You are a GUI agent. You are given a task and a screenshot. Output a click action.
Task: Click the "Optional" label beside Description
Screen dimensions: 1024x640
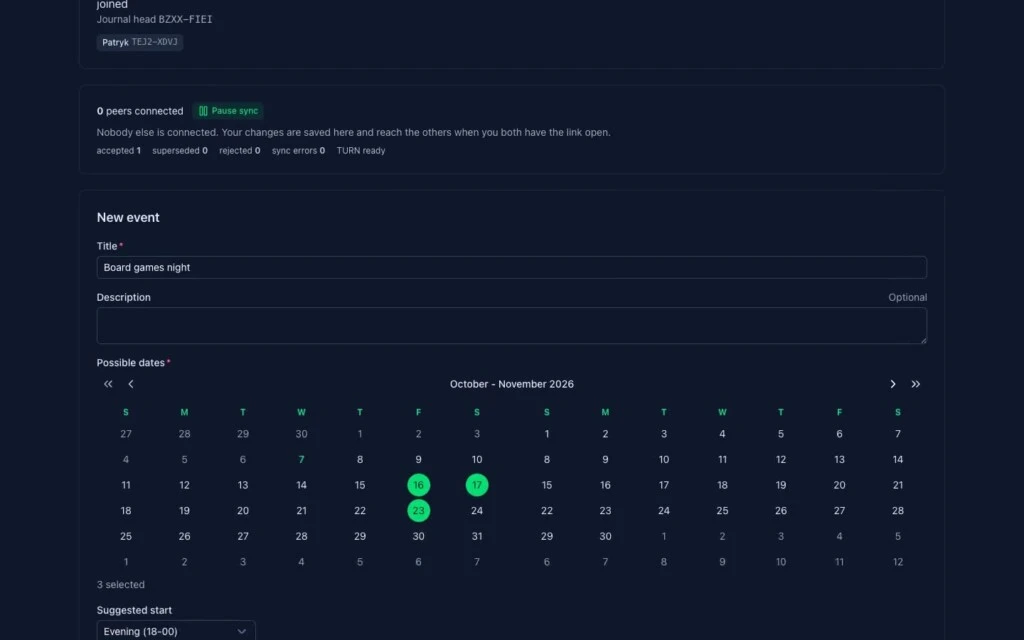point(907,298)
